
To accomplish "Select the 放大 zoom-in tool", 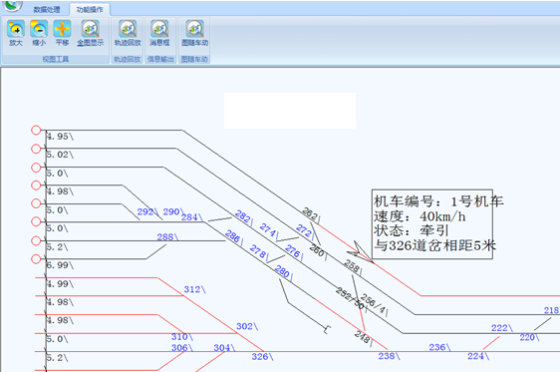I will coord(16,33).
